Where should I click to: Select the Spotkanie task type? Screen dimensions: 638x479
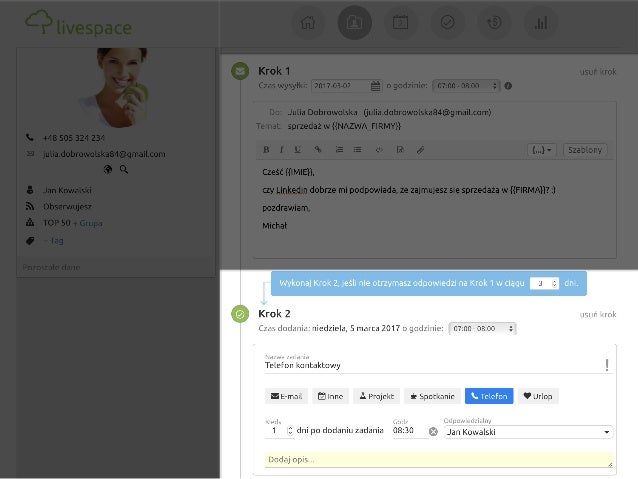[x=432, y=396]
